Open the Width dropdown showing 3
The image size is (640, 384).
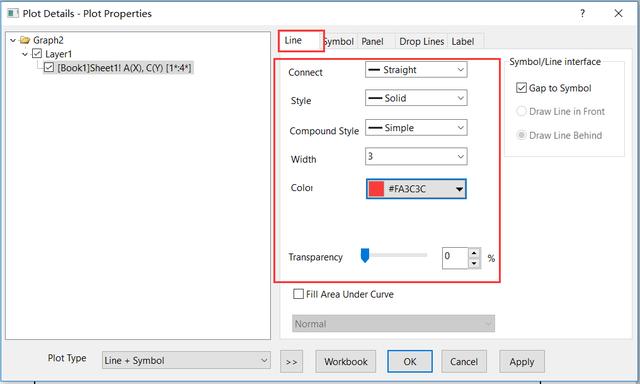tap(416, 156)
